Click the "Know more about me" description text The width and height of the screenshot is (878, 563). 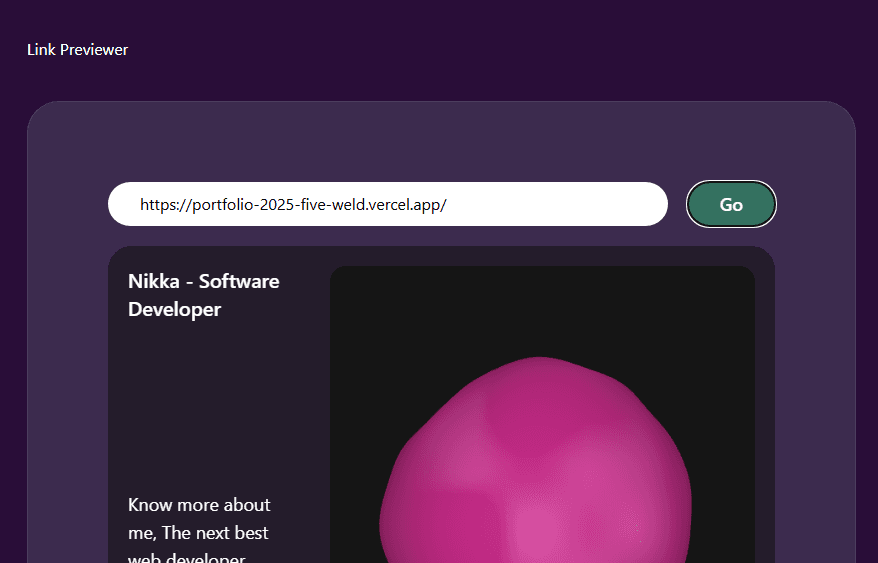199,529
